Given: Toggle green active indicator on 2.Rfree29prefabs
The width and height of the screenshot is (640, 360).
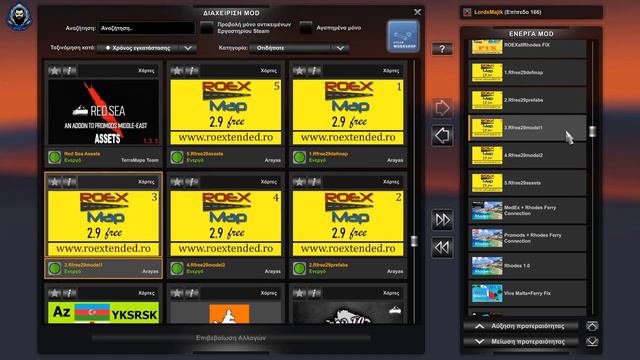Looking at the screenshot, I should pyautogui.click(x=299, y=268).
